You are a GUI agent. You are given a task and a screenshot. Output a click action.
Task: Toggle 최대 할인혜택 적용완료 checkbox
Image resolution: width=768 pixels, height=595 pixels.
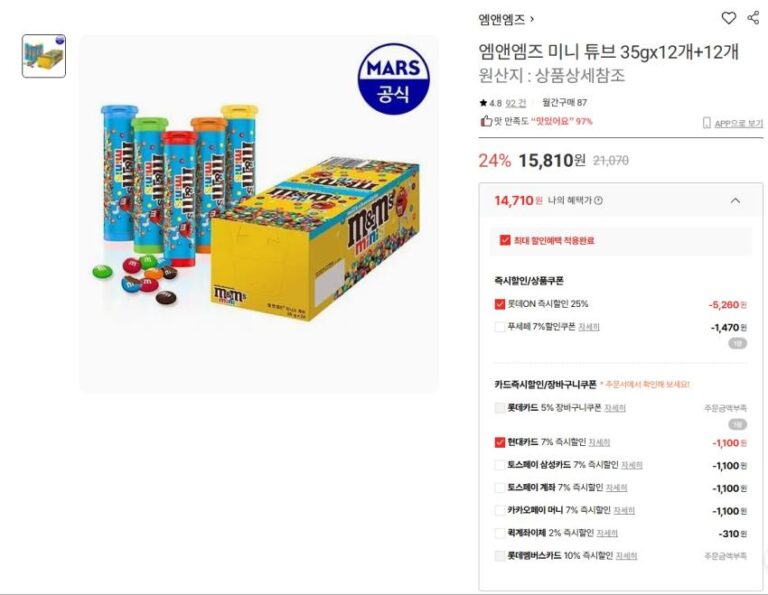505,240
